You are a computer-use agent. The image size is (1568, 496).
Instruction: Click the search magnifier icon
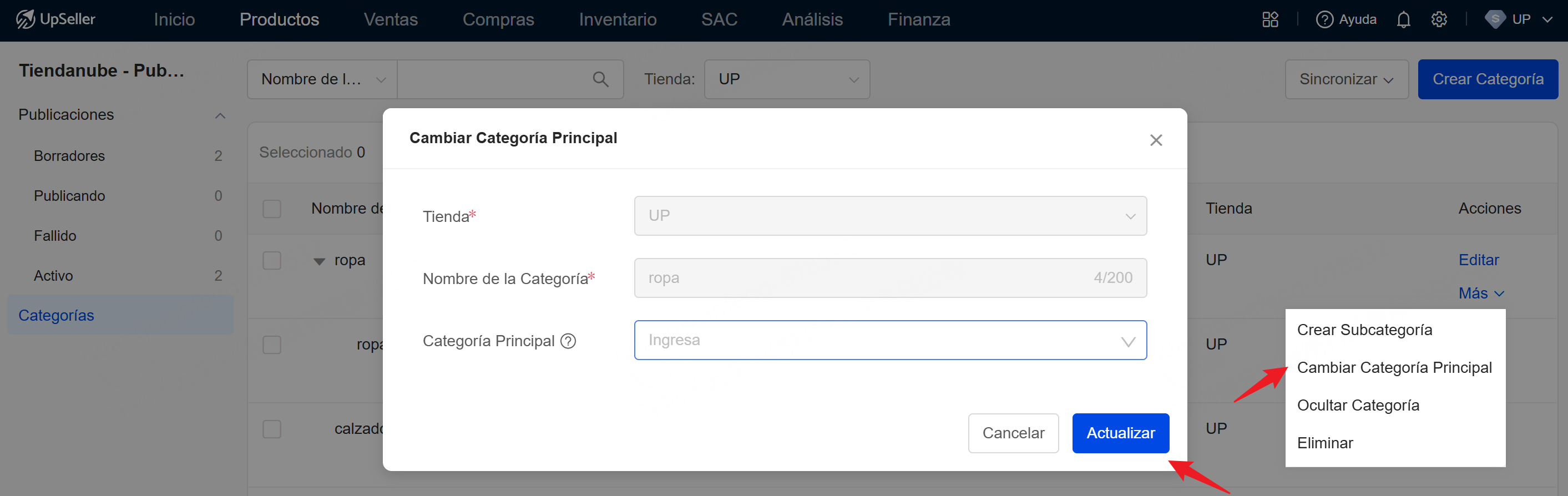[x=600, y=79]
